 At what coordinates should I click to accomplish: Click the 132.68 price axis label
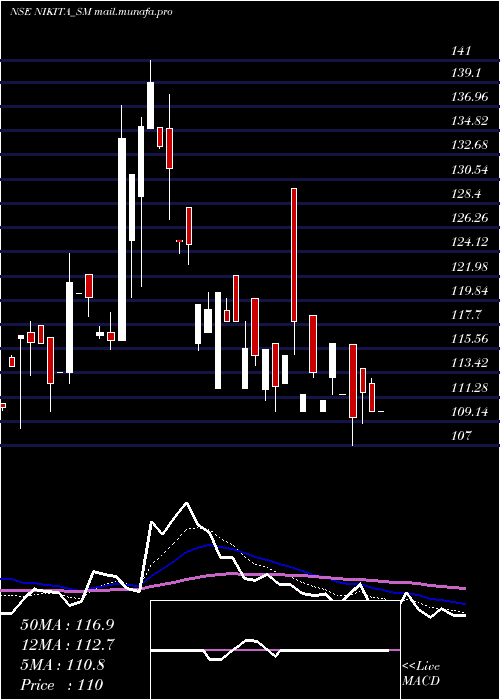point(470,145)
